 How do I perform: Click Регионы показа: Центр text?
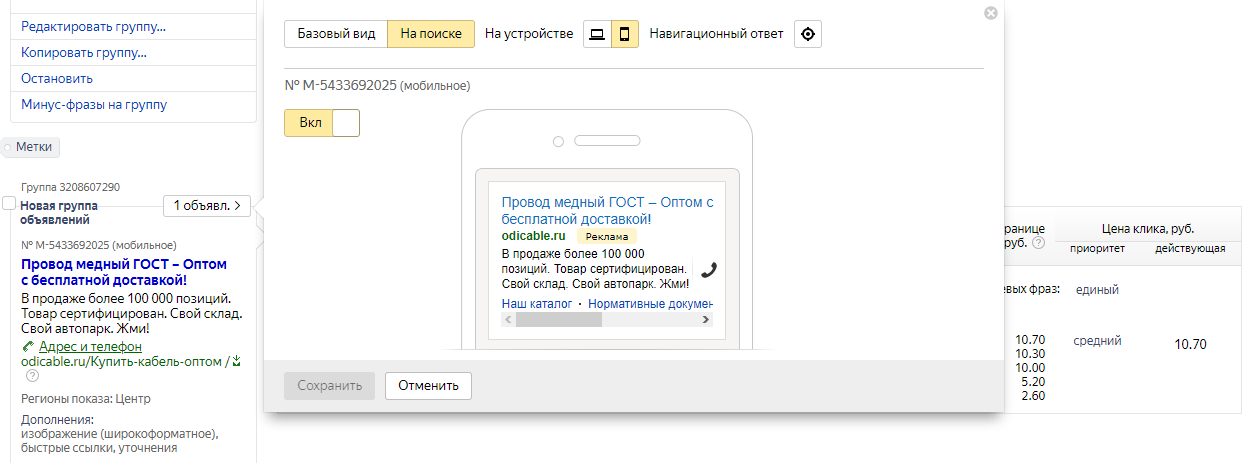(85, 398)
